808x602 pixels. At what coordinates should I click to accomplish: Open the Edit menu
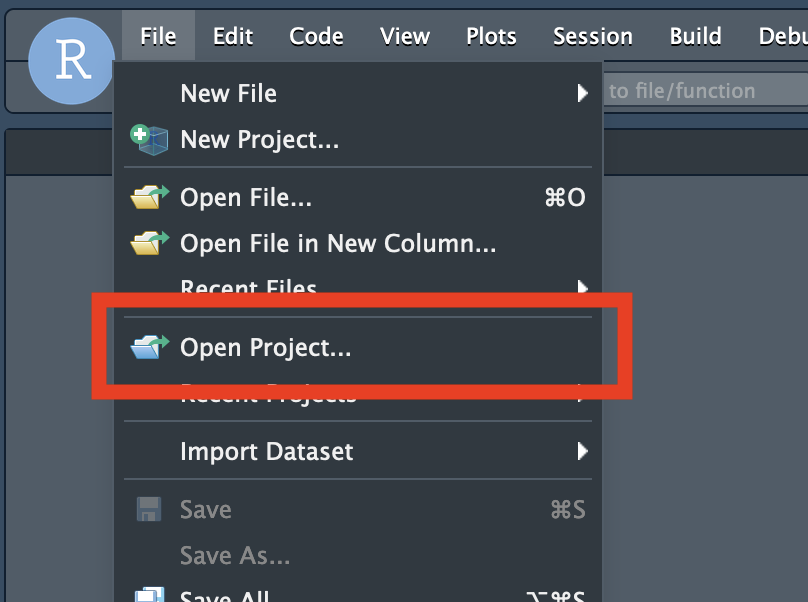tap(232, 37)
